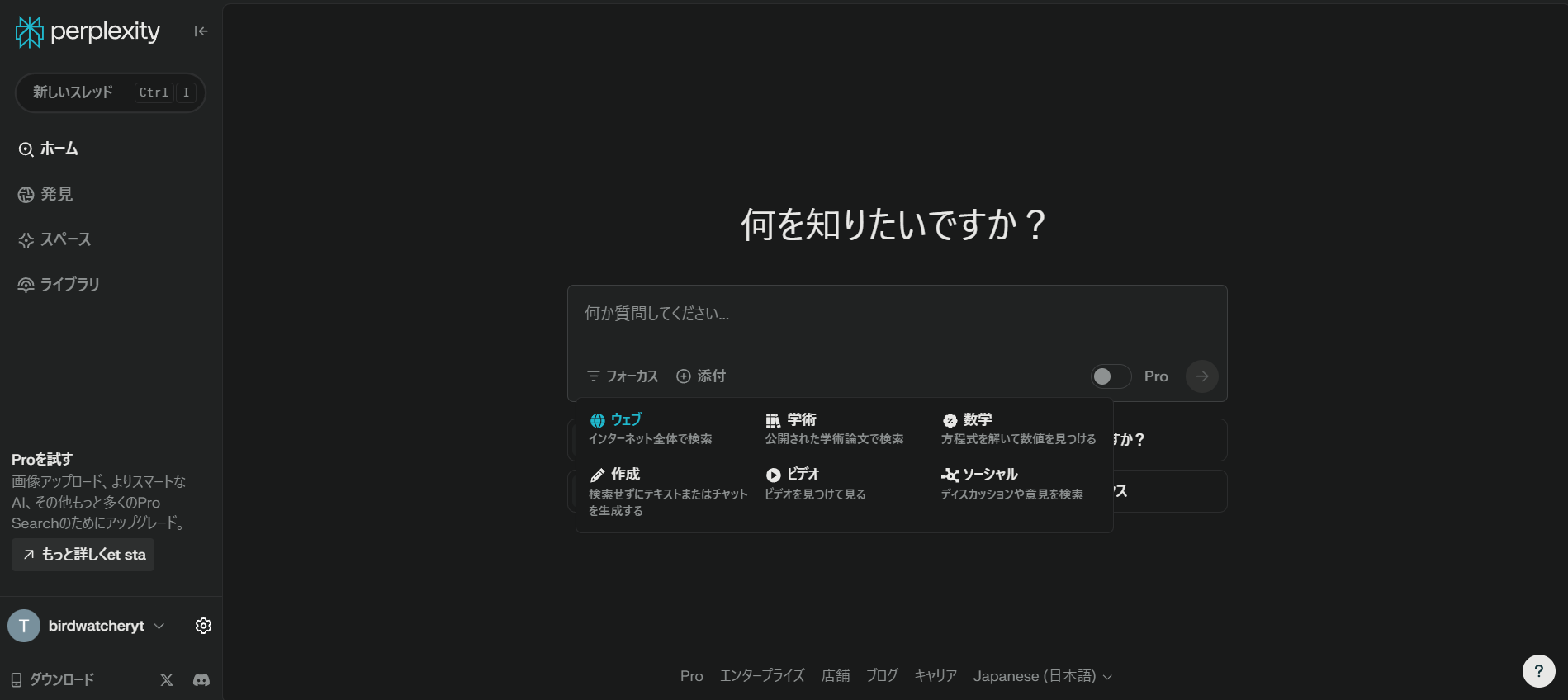Open settings gear icon
Viewport: 1568px width, 700px height.
[x=203, y=626]
